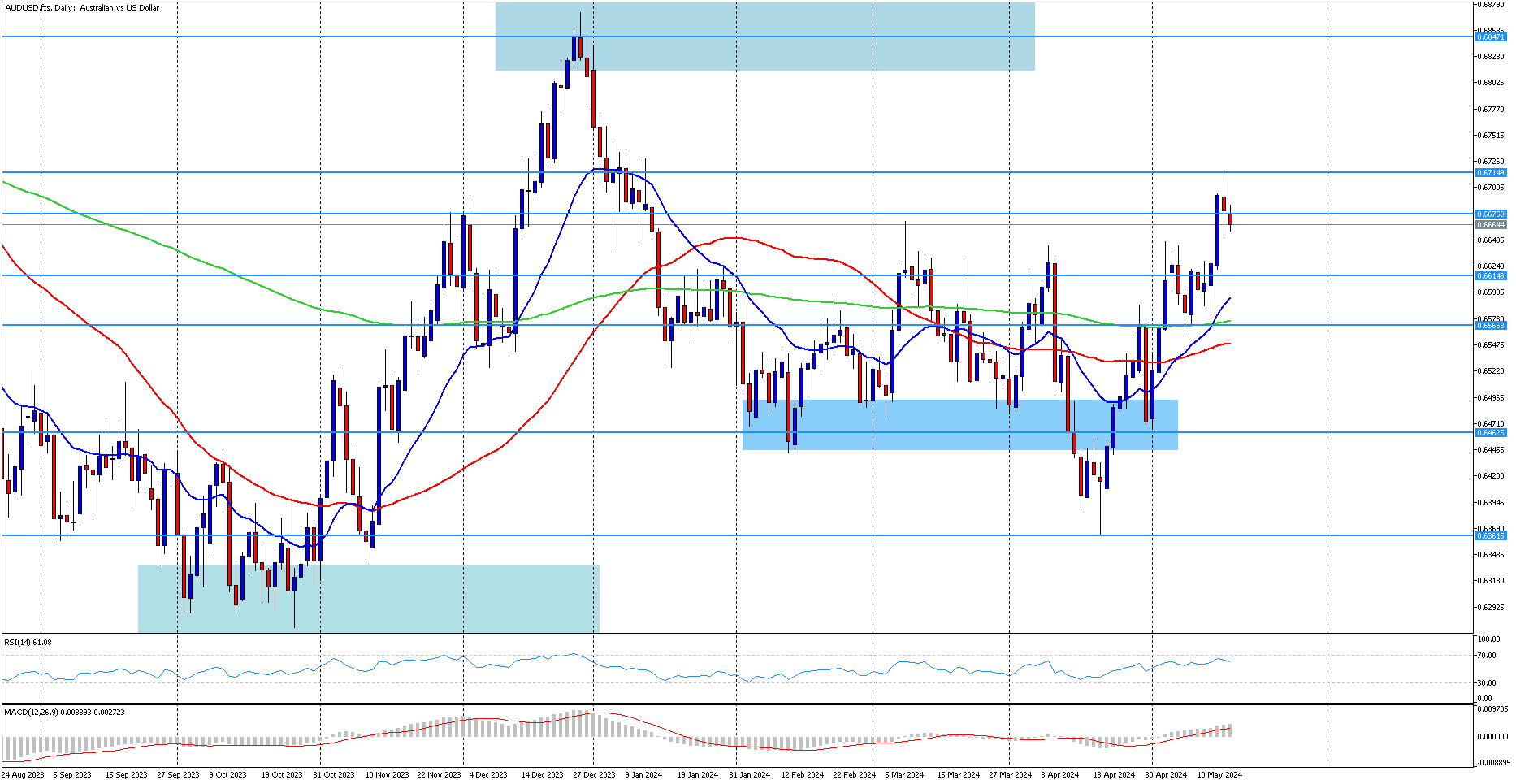
Task: Click the 0.64965 price scale value
Action: pos(1491,397)
